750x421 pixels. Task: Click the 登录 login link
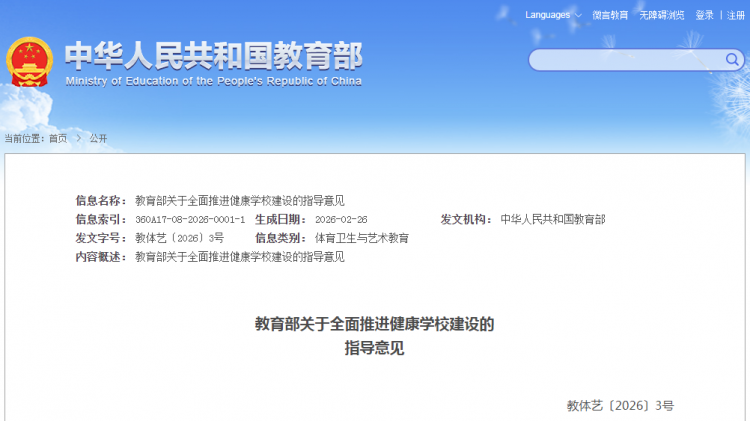pyautogui.click(x=705, y=15)
